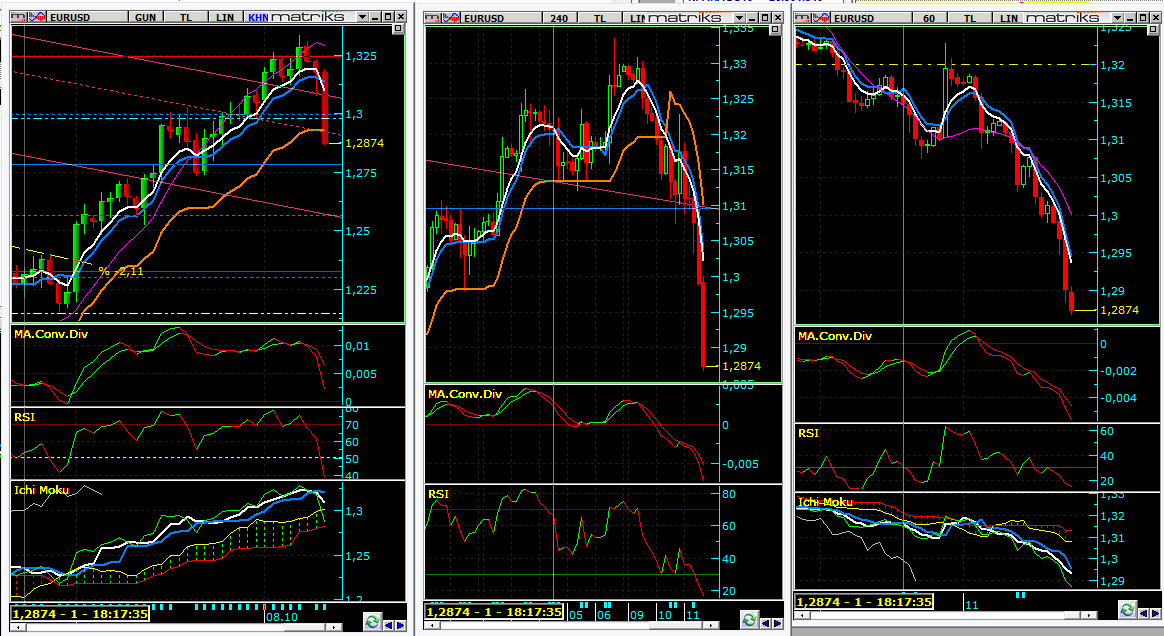Screen dimensions: 1164x636
Task: Maximize the GUN EURUSD chart window
Action: coord(388,17)
